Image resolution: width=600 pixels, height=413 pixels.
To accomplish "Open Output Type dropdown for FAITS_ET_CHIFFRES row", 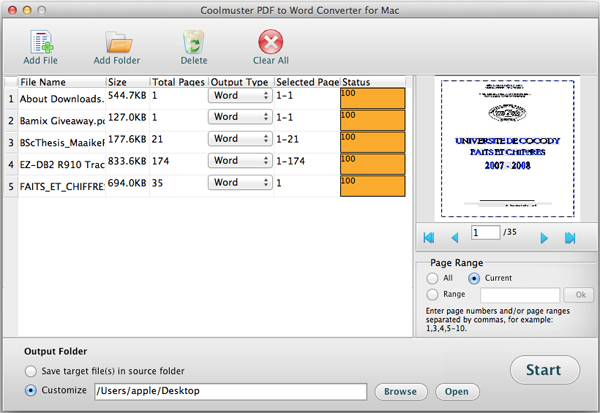I will pos(240,182).
